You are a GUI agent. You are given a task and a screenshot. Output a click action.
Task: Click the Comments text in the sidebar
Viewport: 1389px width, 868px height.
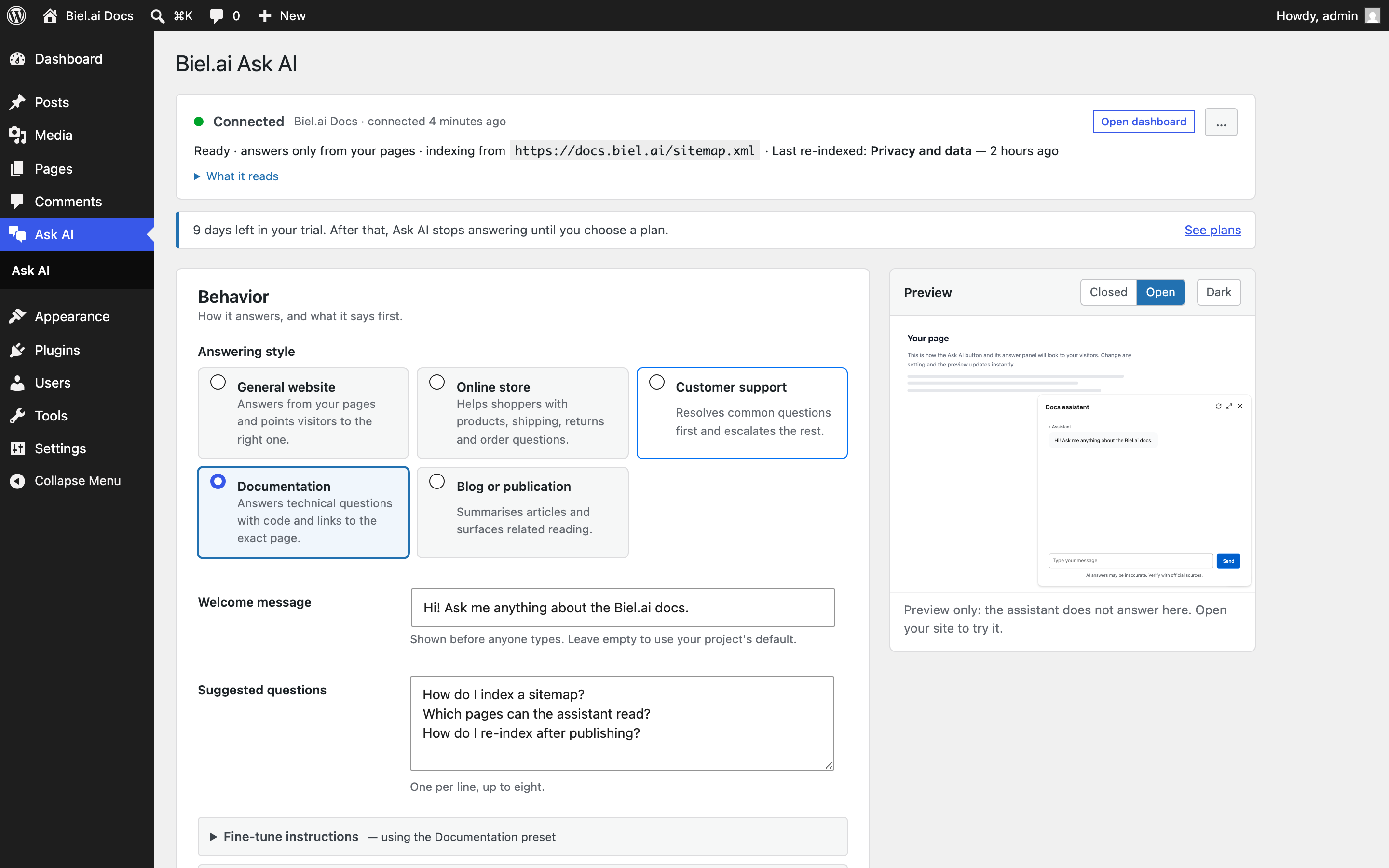pos(68,201)
